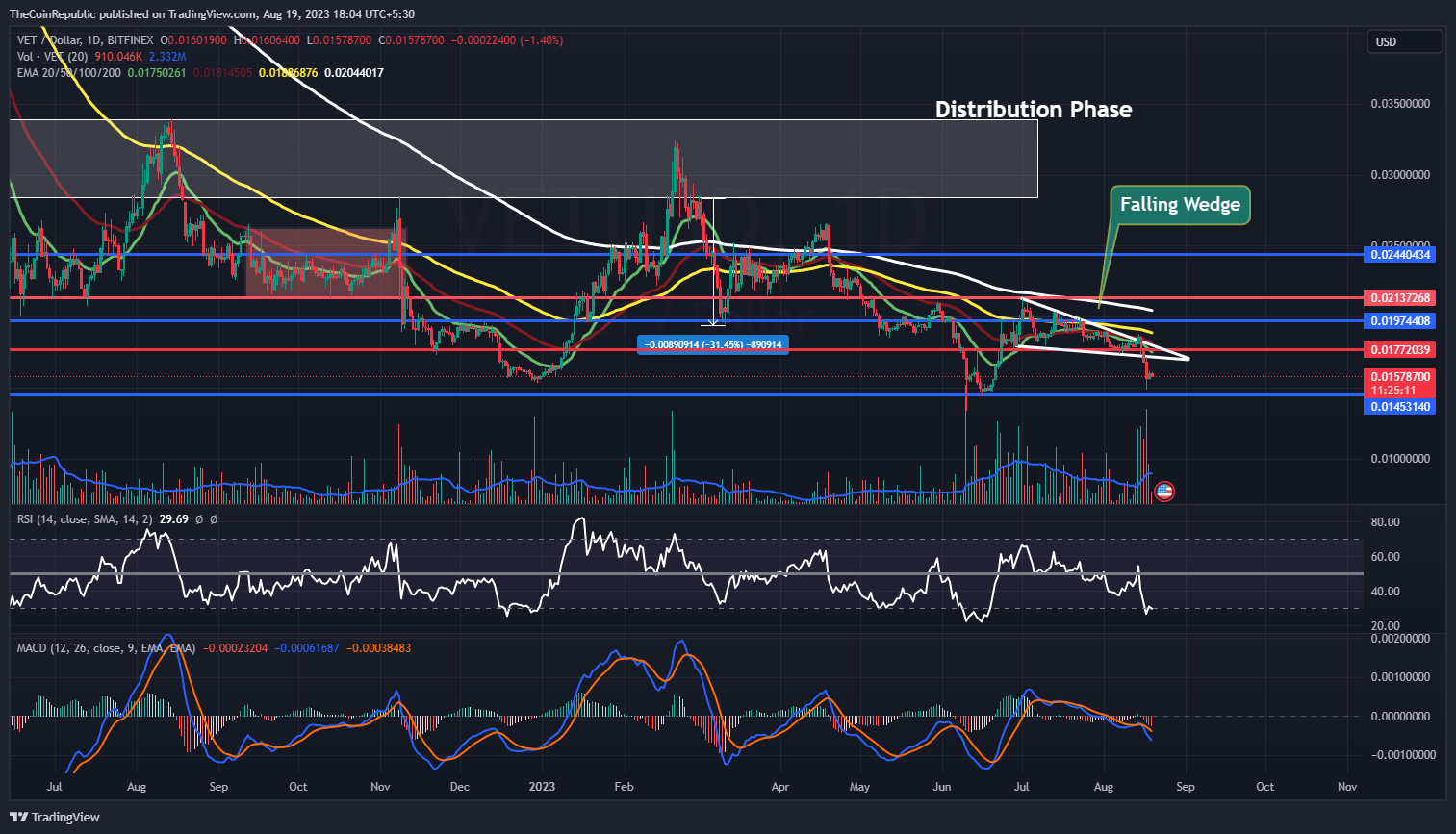This screenshot has width=1456, height=834.
Task: Click the current price 0.01578700 label
Action: coord(1400,377)
